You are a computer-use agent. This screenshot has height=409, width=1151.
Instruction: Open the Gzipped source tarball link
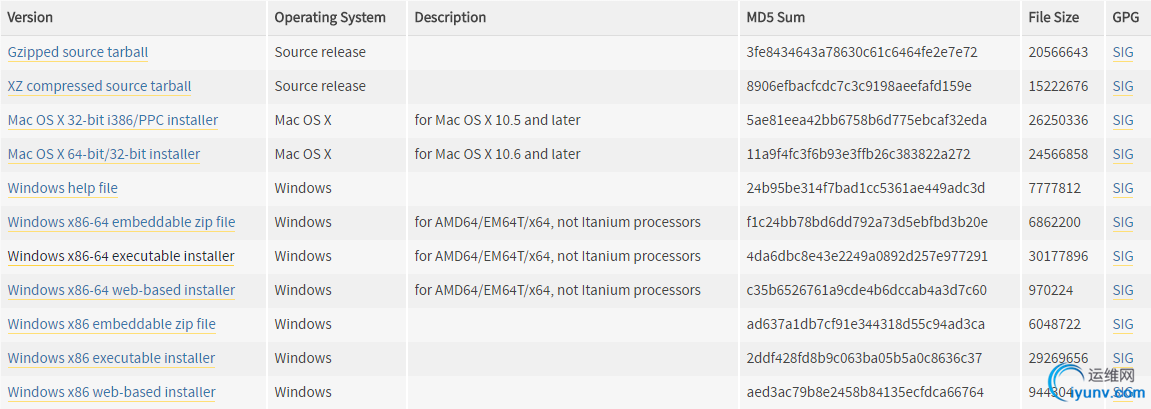coord(78,52)
